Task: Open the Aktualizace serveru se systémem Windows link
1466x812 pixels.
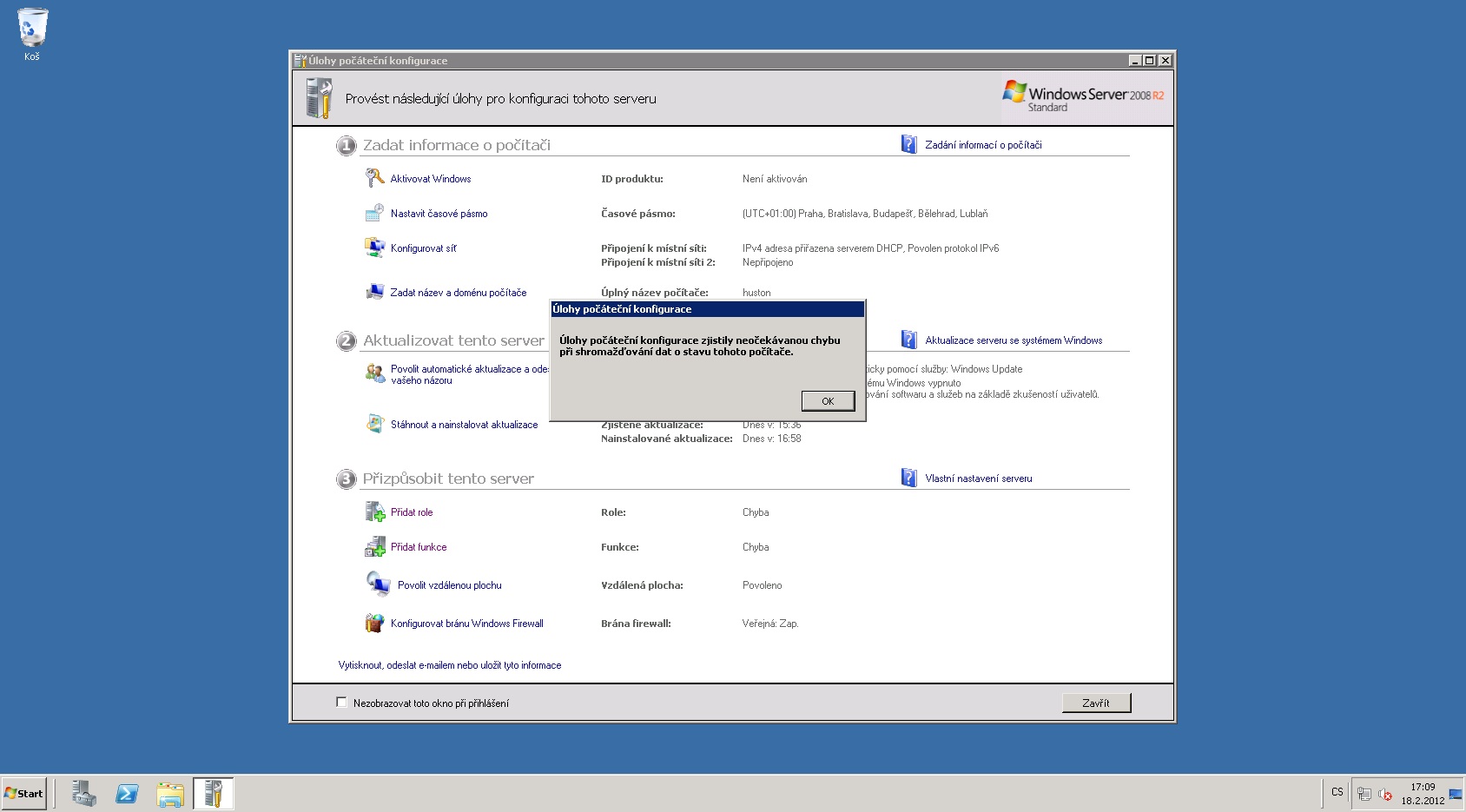Action: coord(1014,340)
